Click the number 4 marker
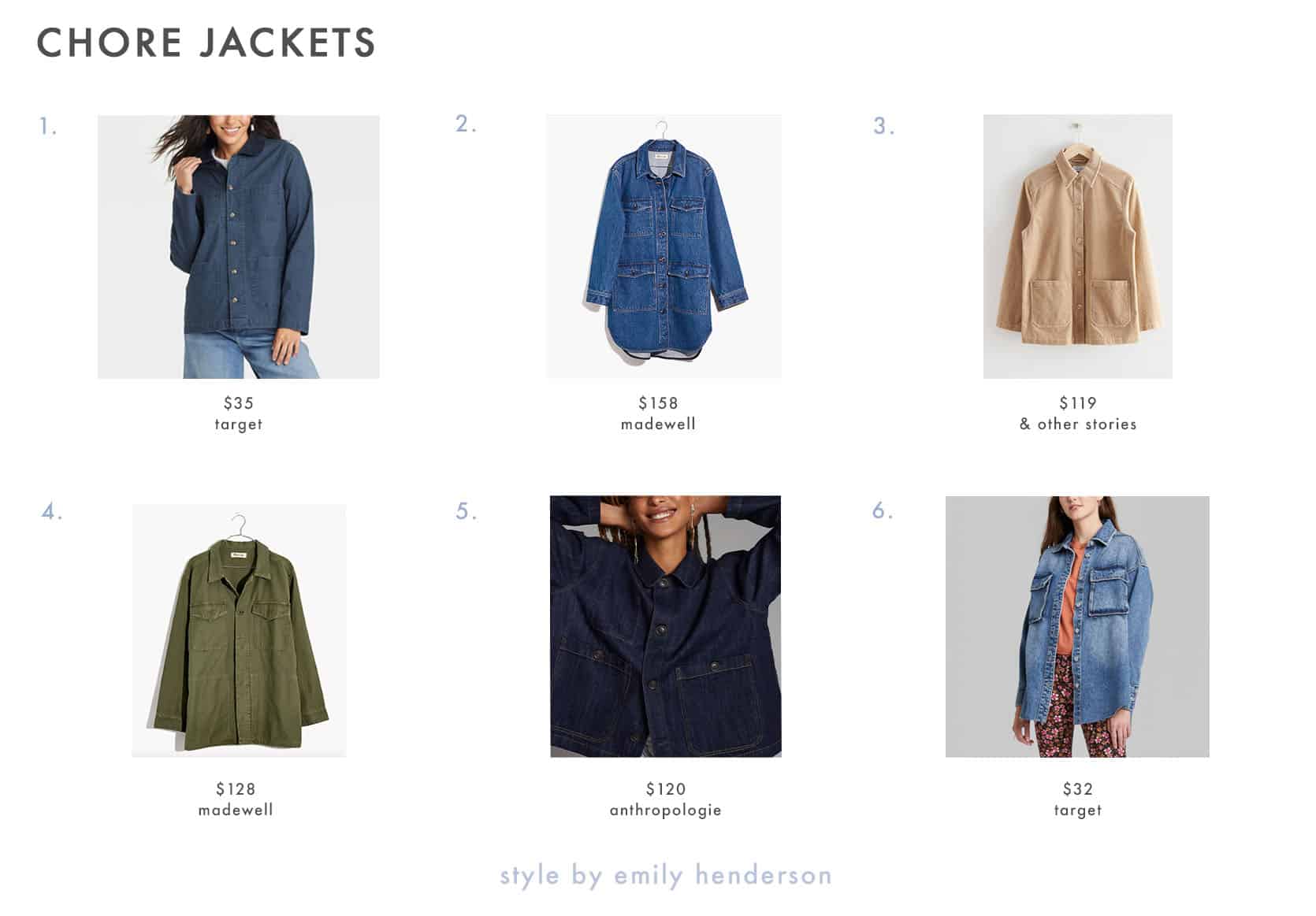This screenshot has width=1316, height=916. (52, 512)
